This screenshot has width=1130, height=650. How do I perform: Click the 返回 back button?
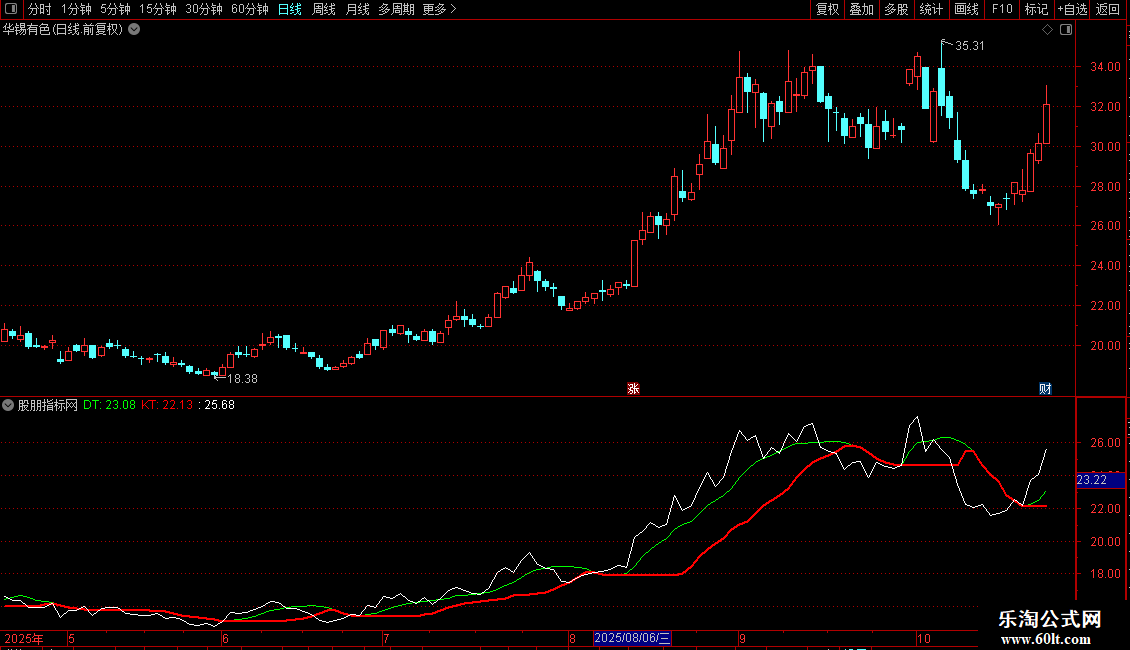coord(1108,9)
